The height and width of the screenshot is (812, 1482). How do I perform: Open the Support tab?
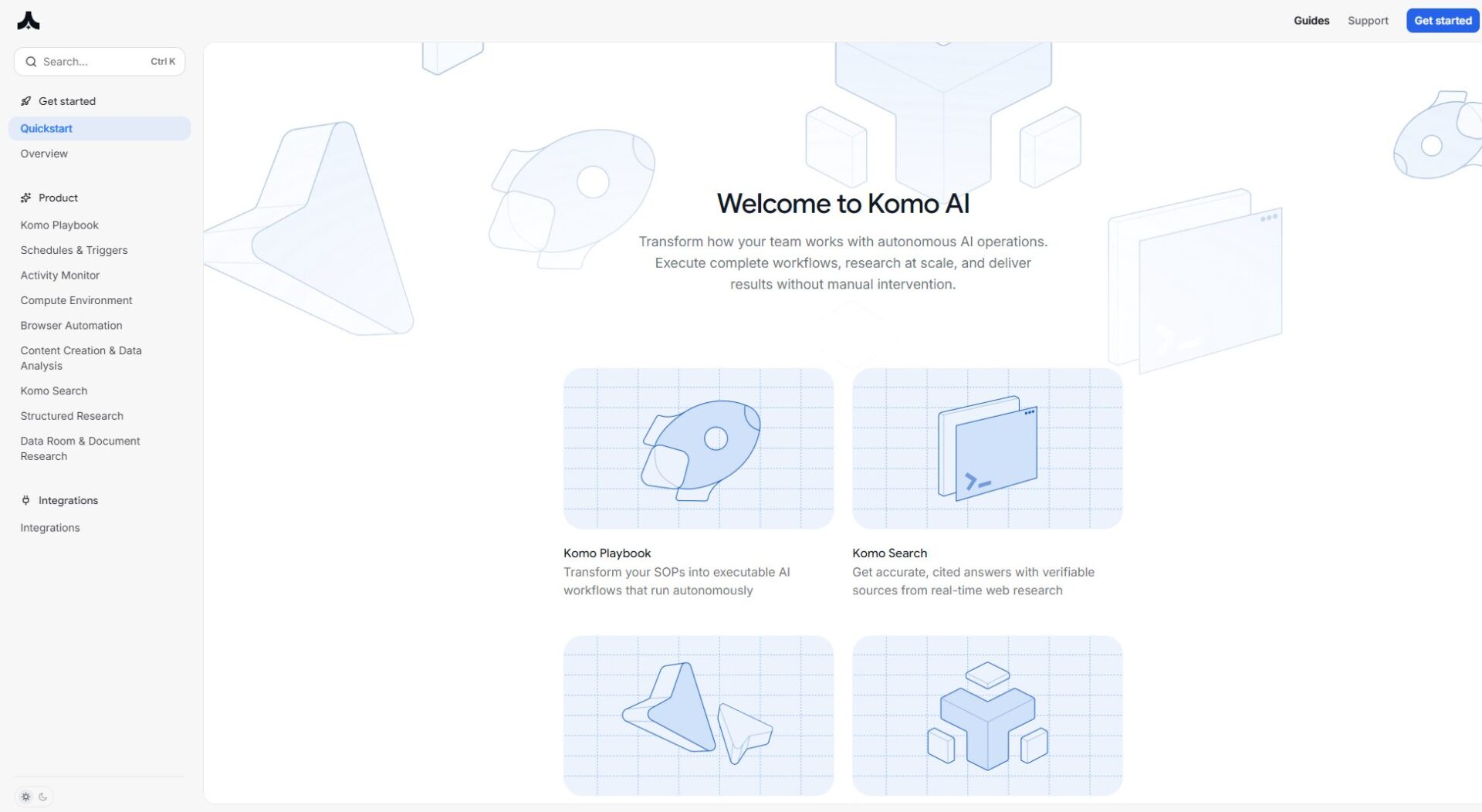(1367, 21)
